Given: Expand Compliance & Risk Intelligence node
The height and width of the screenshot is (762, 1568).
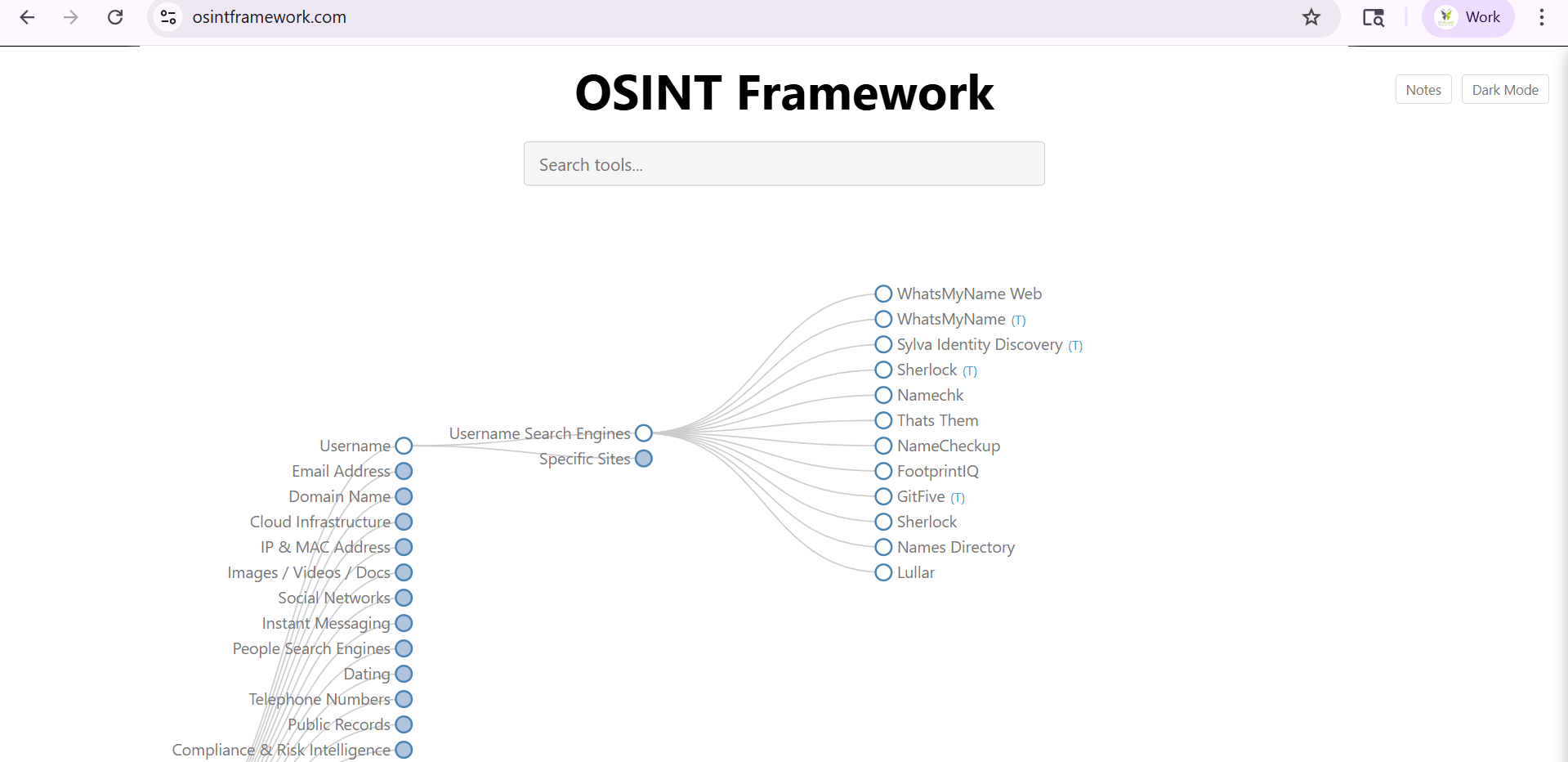Looking at the screenshot, I should pos(404,750).
